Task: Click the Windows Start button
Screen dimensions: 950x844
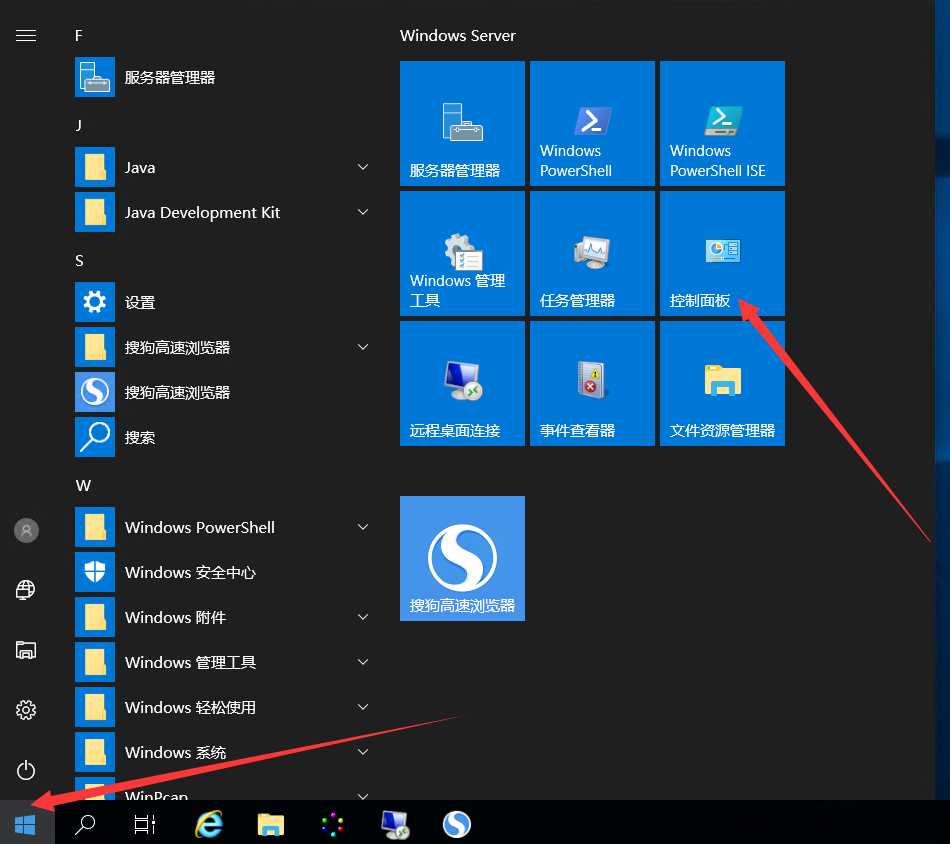Action: (25, 824)
